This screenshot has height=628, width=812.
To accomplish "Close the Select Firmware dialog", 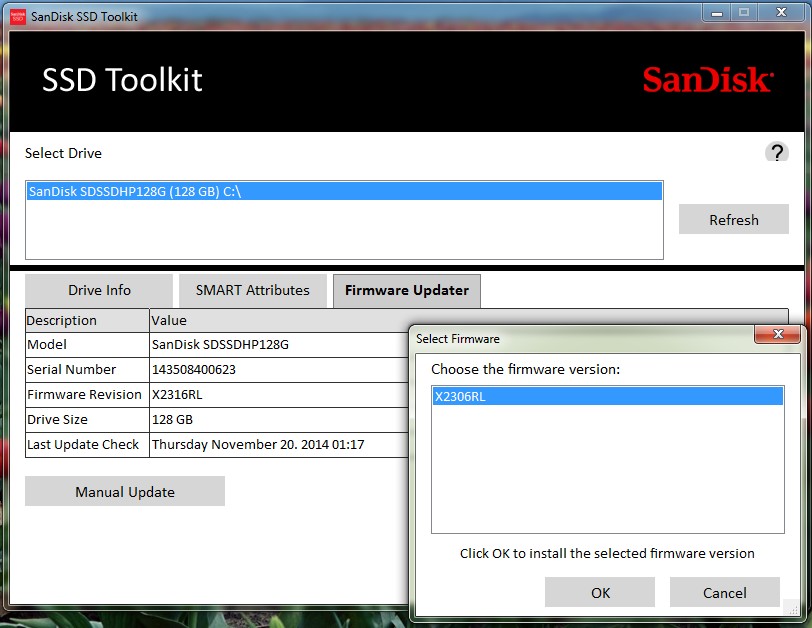I will click(777, 334).
